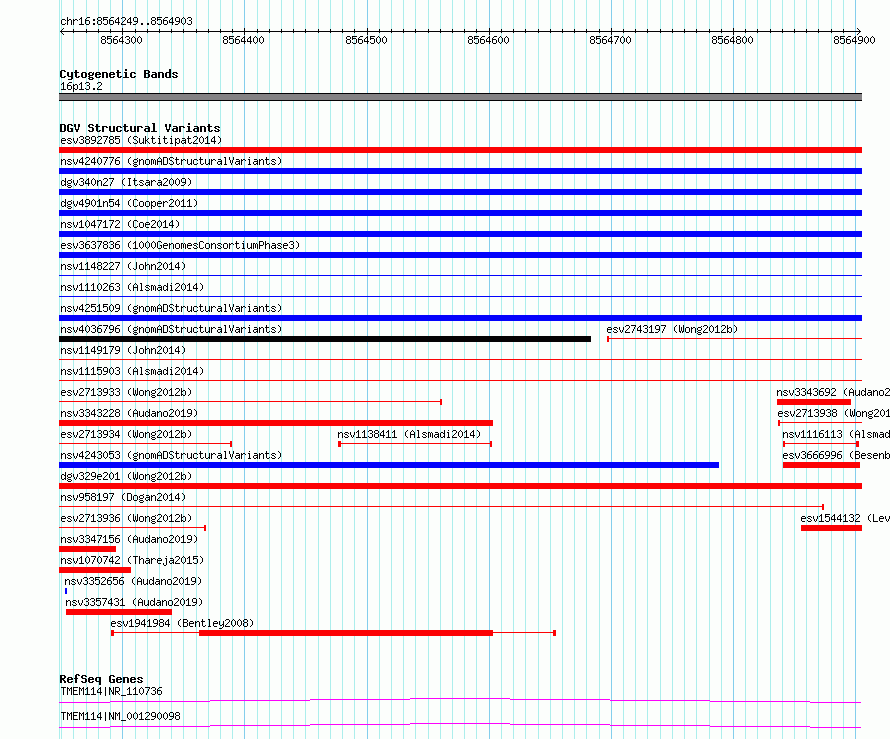Click the 16p13.2 cytogenetic band bar
890x739 pixels.
coord(460,97)
